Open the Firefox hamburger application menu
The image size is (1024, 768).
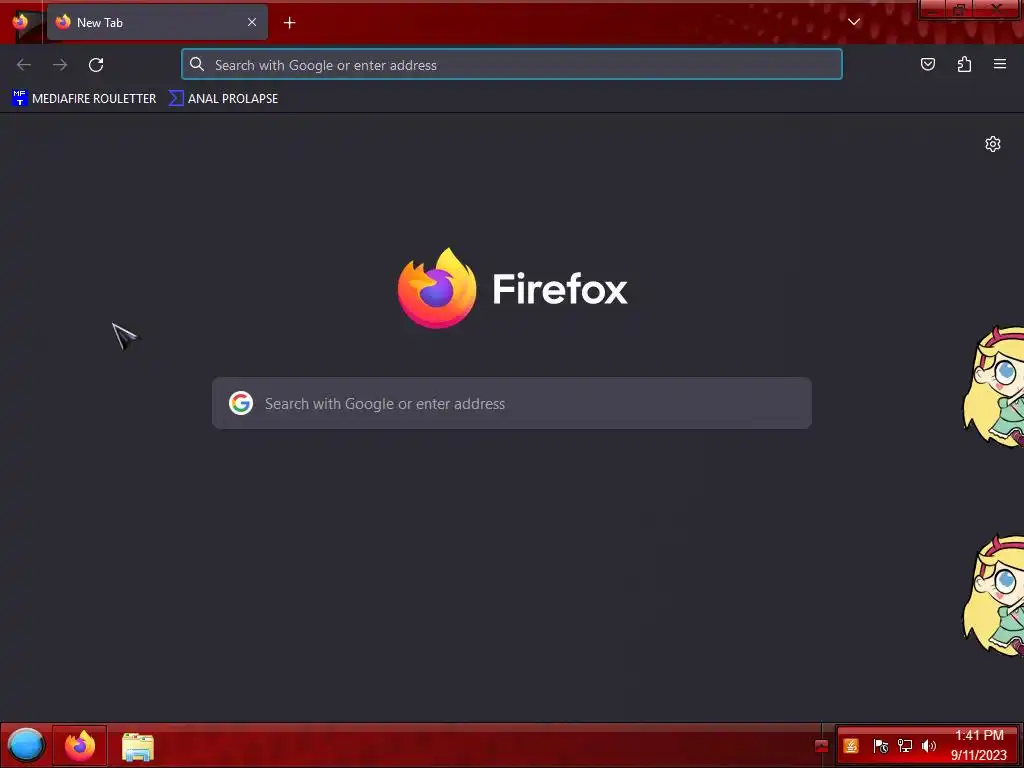click(x=1000, y=64)
